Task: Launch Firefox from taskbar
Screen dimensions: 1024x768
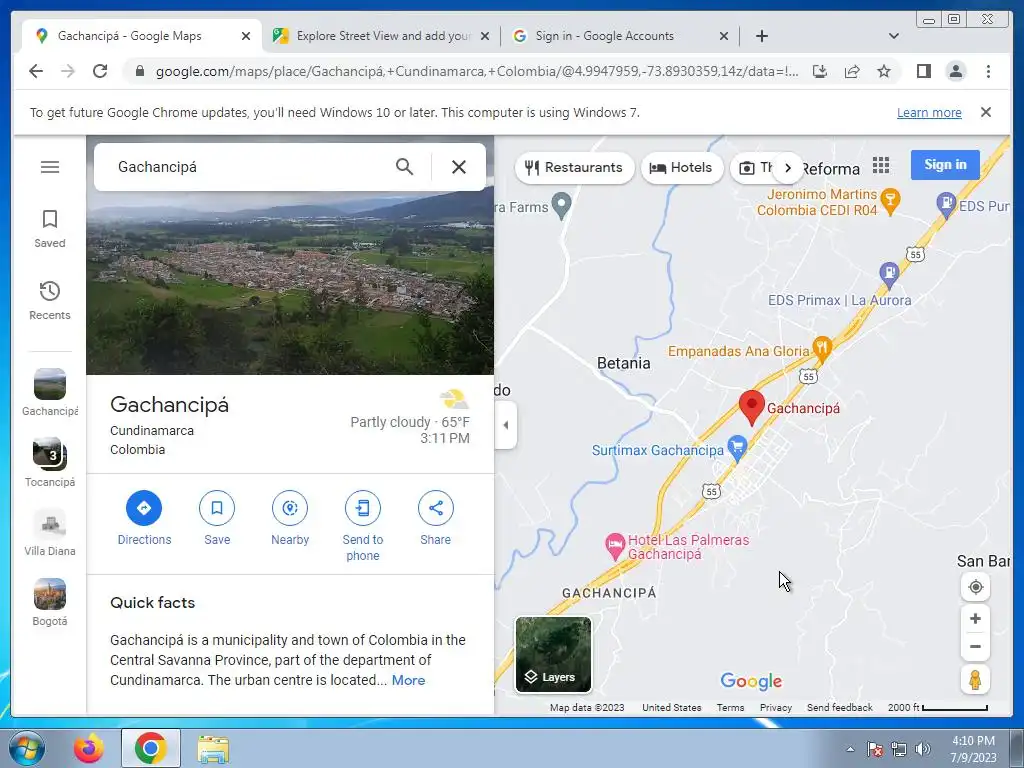Action: 89,748
